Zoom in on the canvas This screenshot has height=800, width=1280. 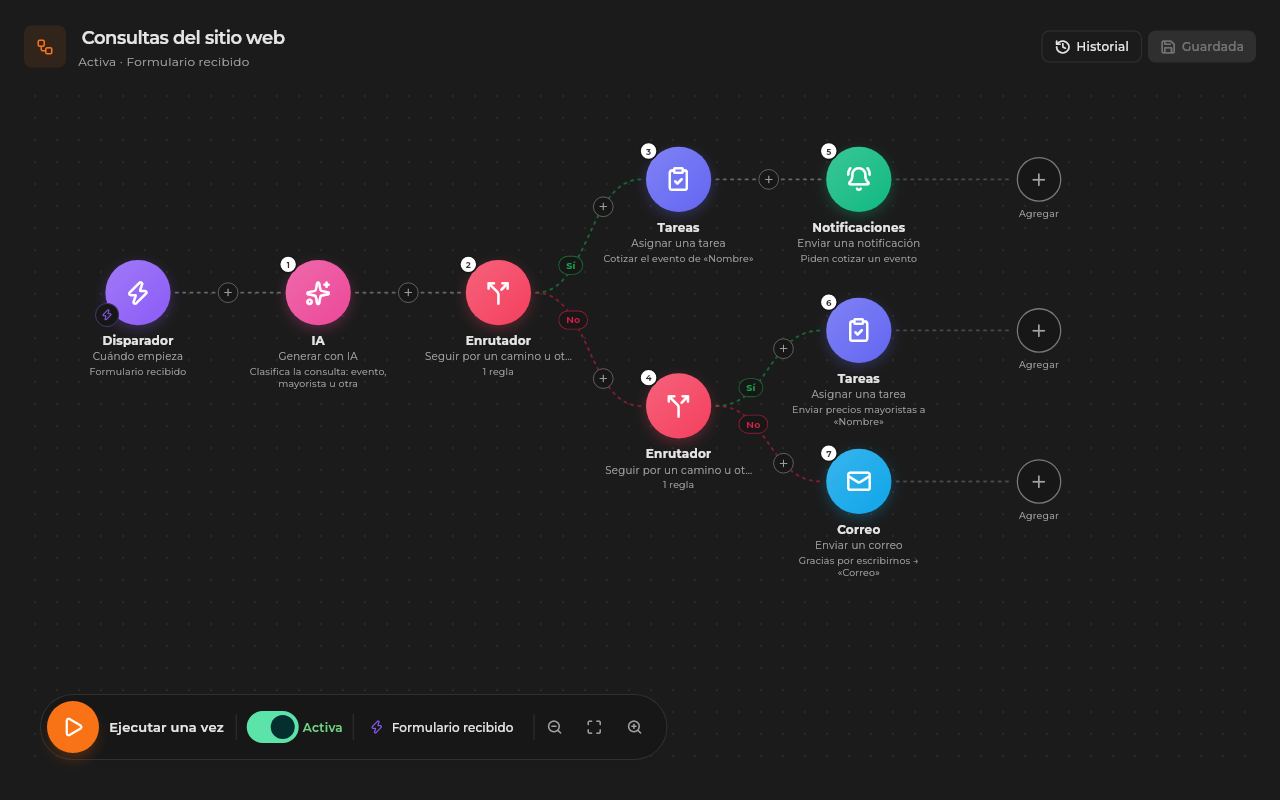coord(634,727)
